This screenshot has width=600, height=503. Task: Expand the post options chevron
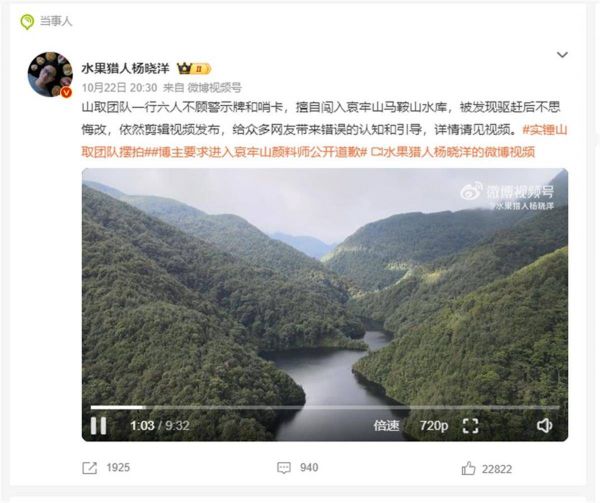tap(562, 55)
